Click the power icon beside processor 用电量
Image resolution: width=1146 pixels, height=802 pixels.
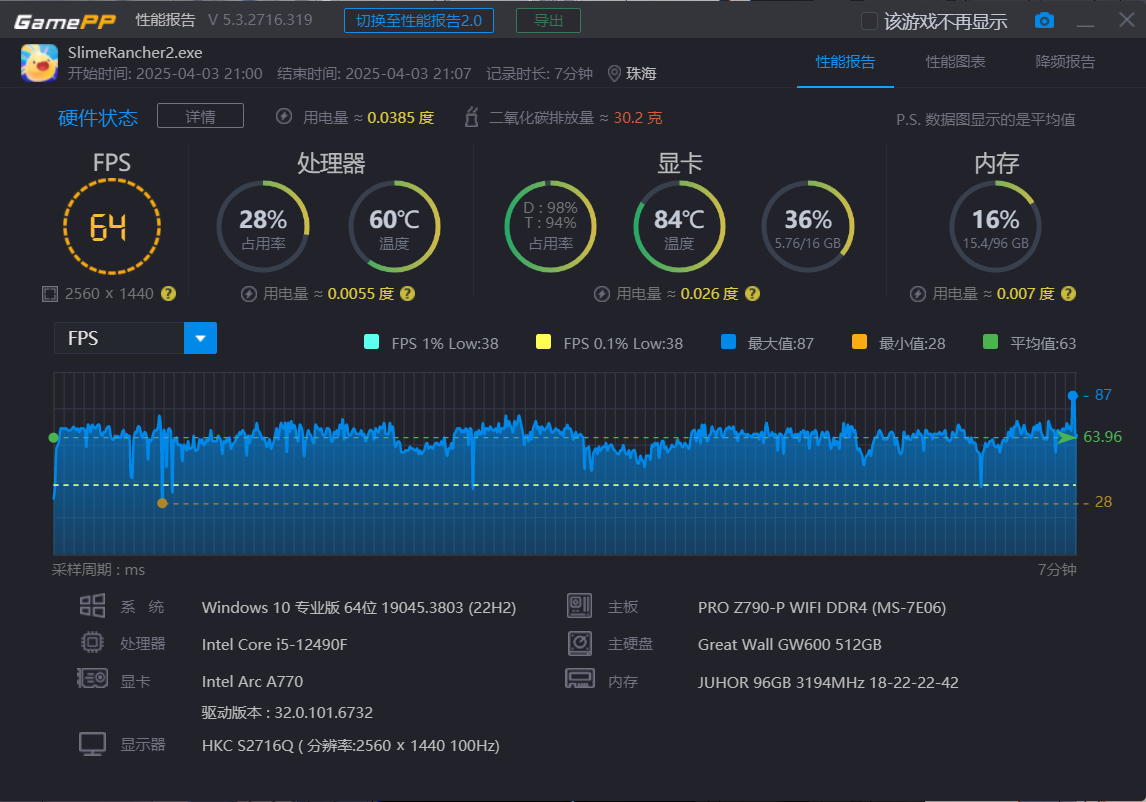click(249, 294)
